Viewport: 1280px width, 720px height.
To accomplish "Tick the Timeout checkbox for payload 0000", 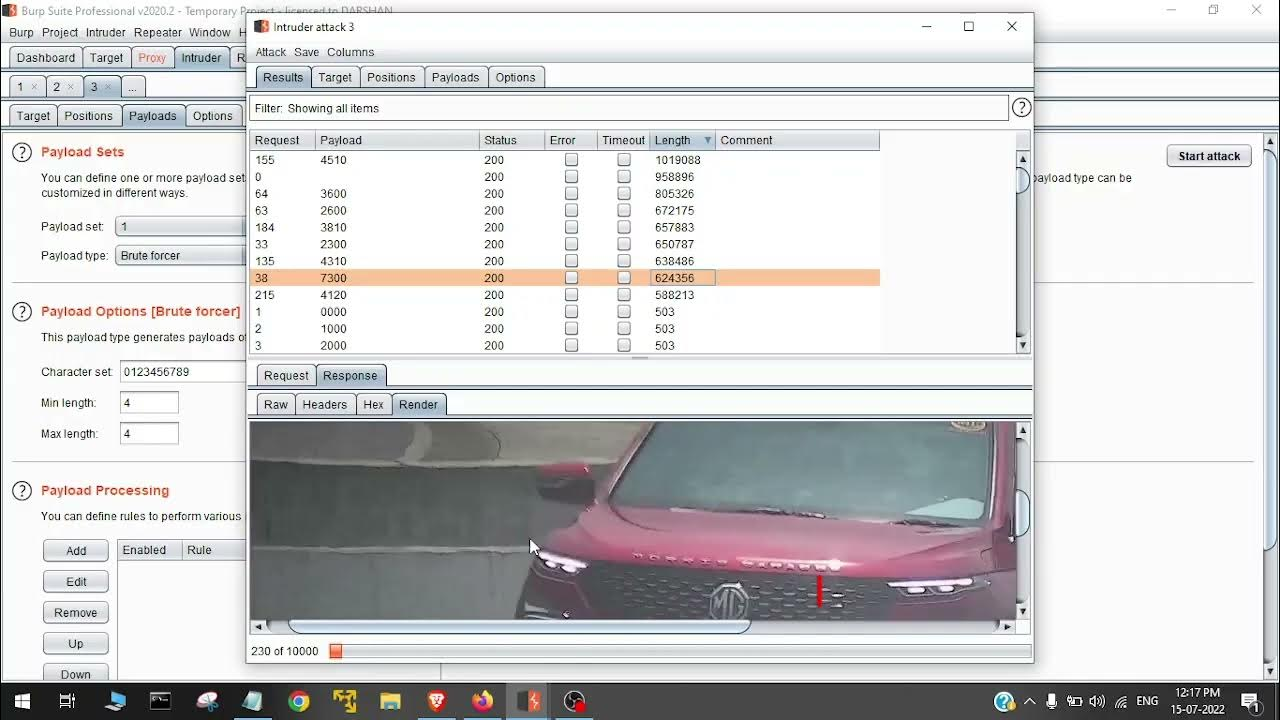I will pos(624,312).
